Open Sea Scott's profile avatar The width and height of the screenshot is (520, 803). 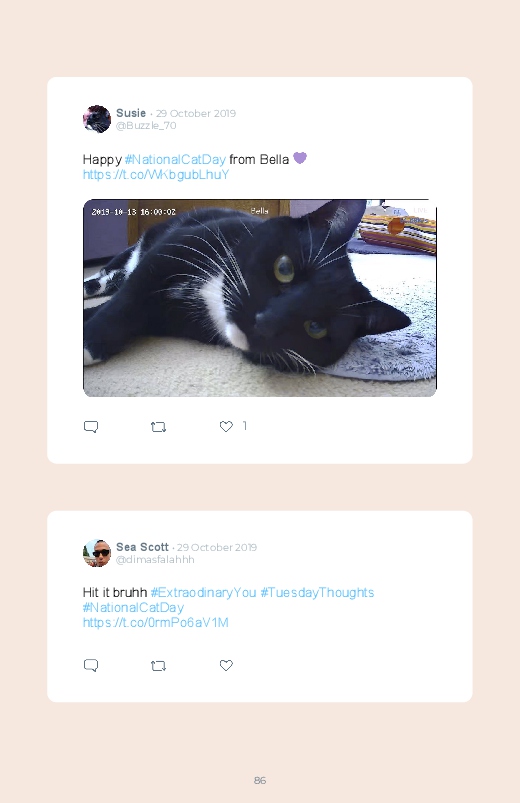(x=97, y=553)
